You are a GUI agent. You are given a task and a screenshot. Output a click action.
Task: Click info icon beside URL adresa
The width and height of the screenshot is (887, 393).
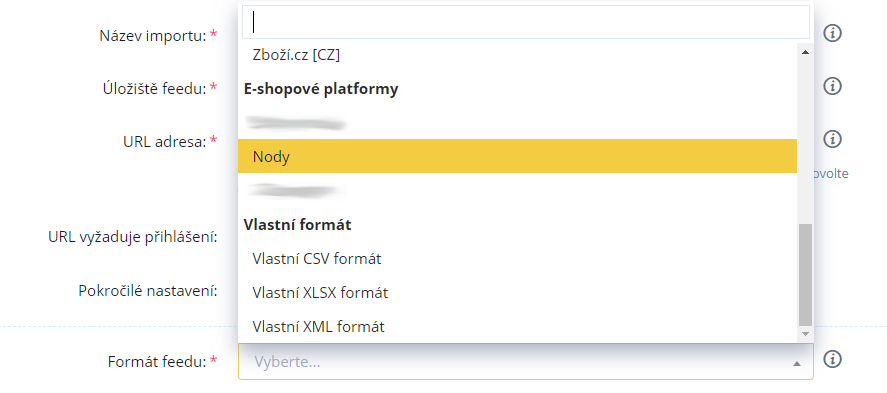point(832,139)
